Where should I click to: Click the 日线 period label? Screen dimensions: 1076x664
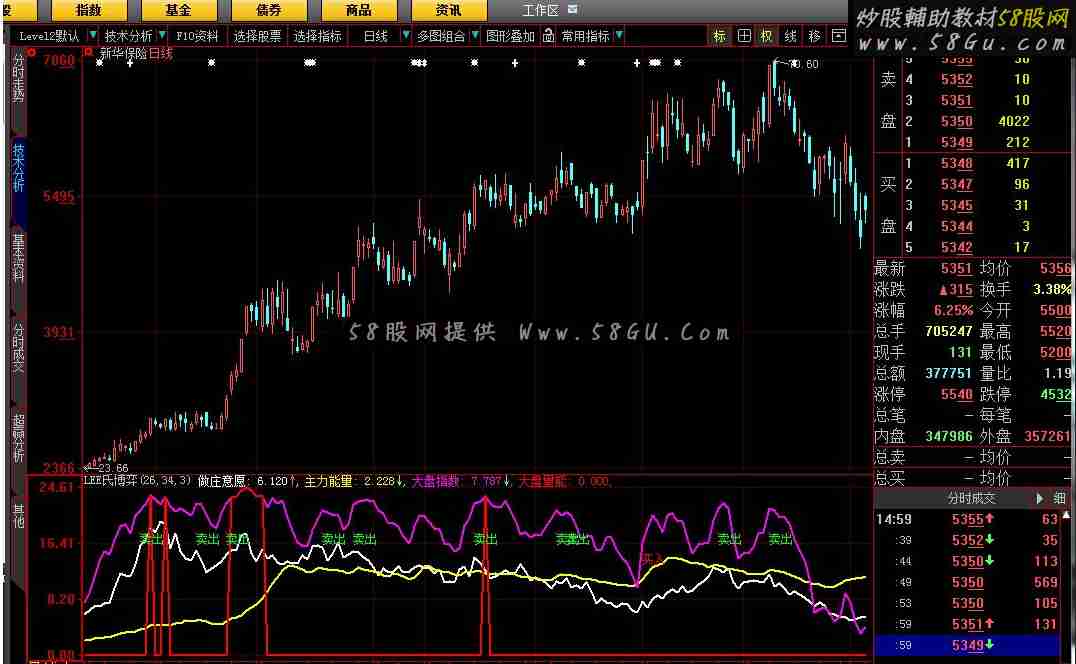coord(375,36)
